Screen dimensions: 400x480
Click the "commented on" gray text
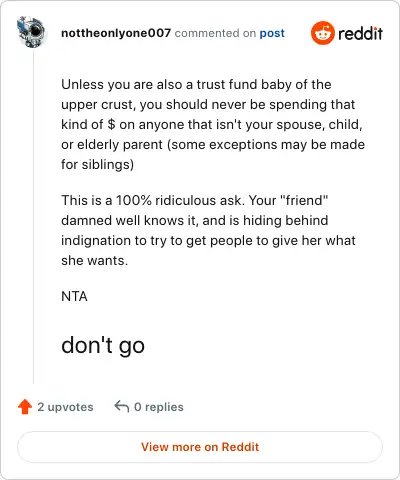(x=215, y=33)
